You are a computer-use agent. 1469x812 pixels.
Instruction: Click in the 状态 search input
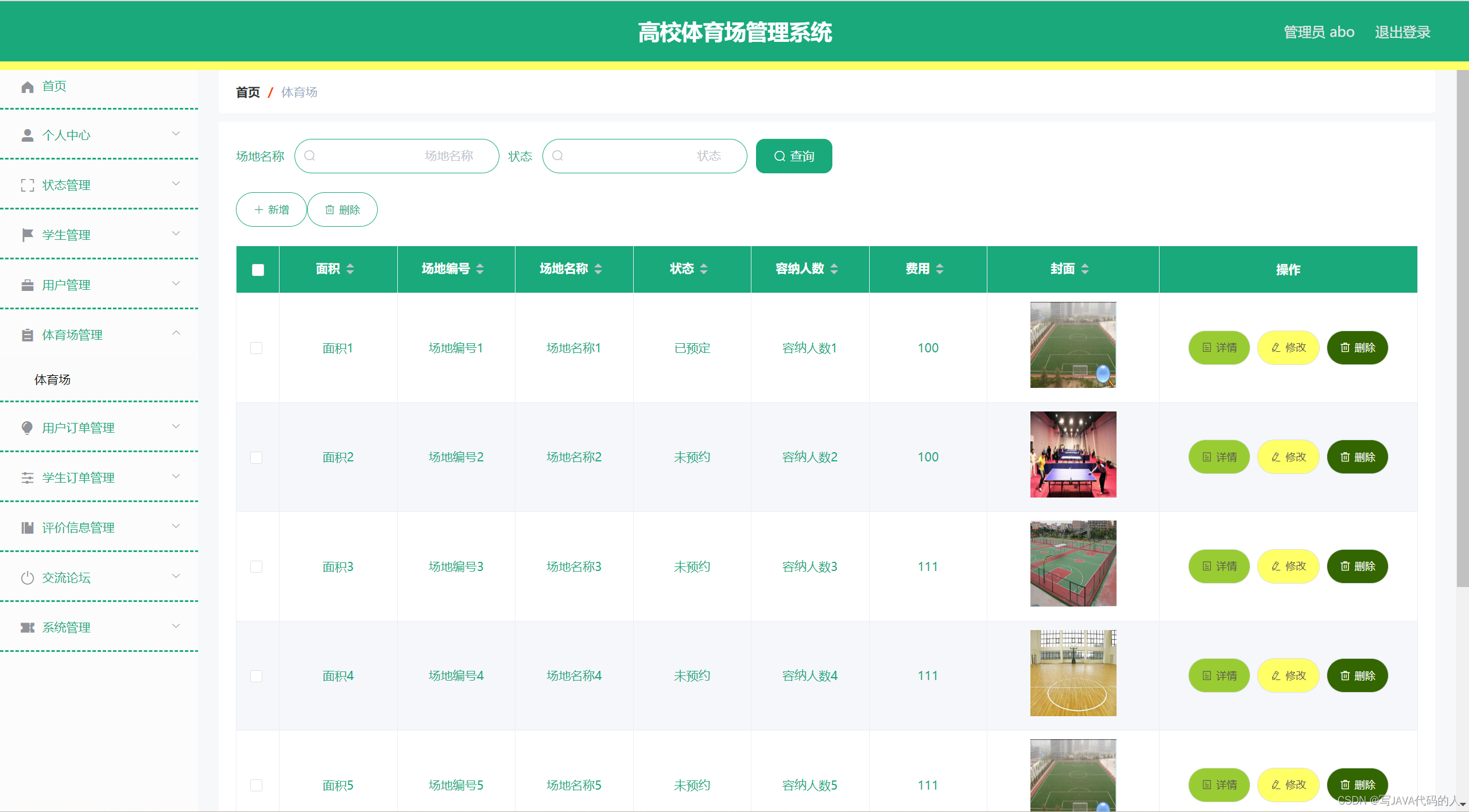[645, 156]
